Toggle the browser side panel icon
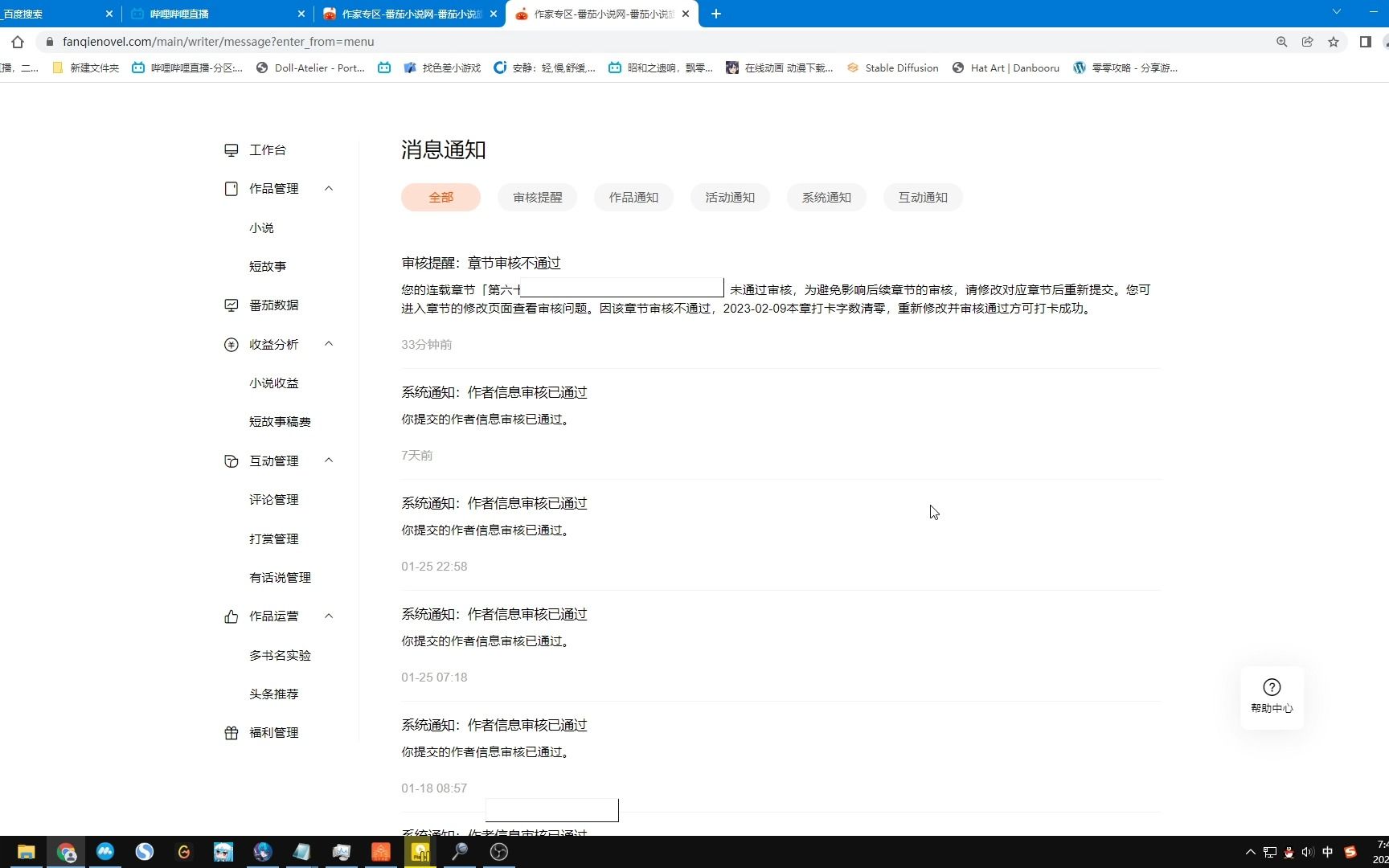This screenshot has width=1389, height=868. pyautogui.click(x=1365, y=42)
